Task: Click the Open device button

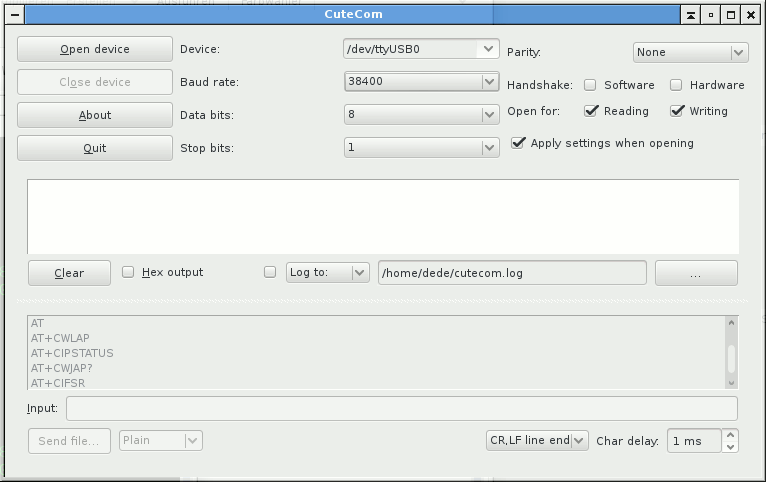Action: point(95,49)
